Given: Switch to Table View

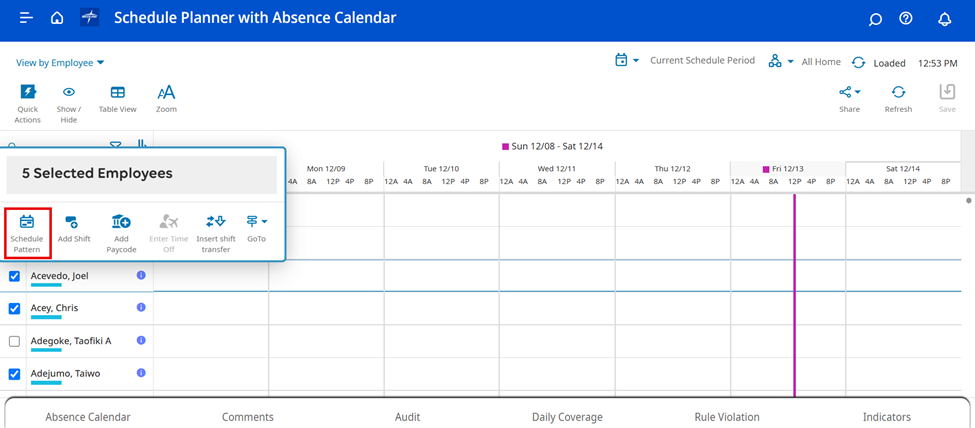Looking at the screenshot, I should click(117, 93).
